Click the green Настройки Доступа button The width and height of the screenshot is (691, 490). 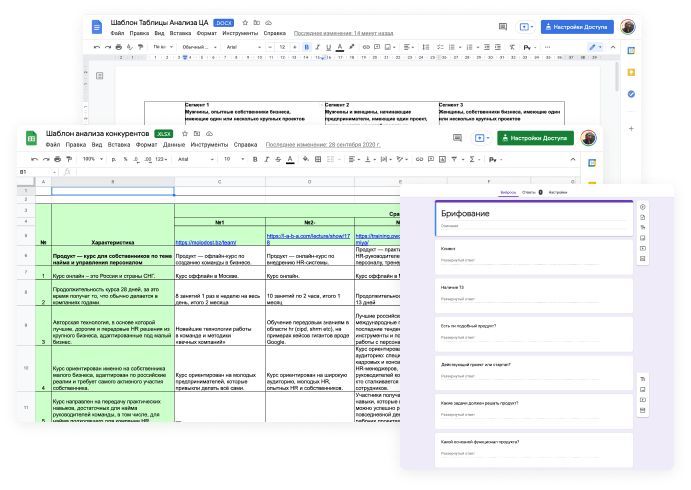pyautogui.click(x=535, y=138)
